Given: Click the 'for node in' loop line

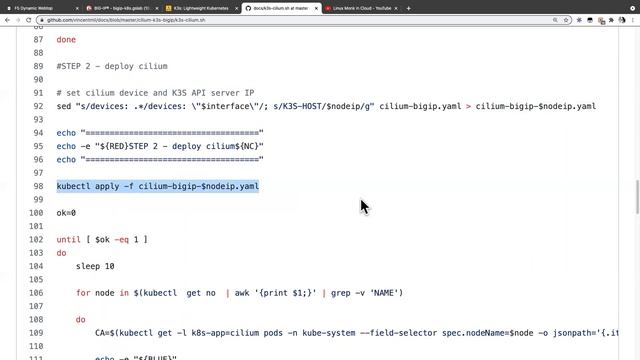Looking at the screenshot, I should pos(239,293).
